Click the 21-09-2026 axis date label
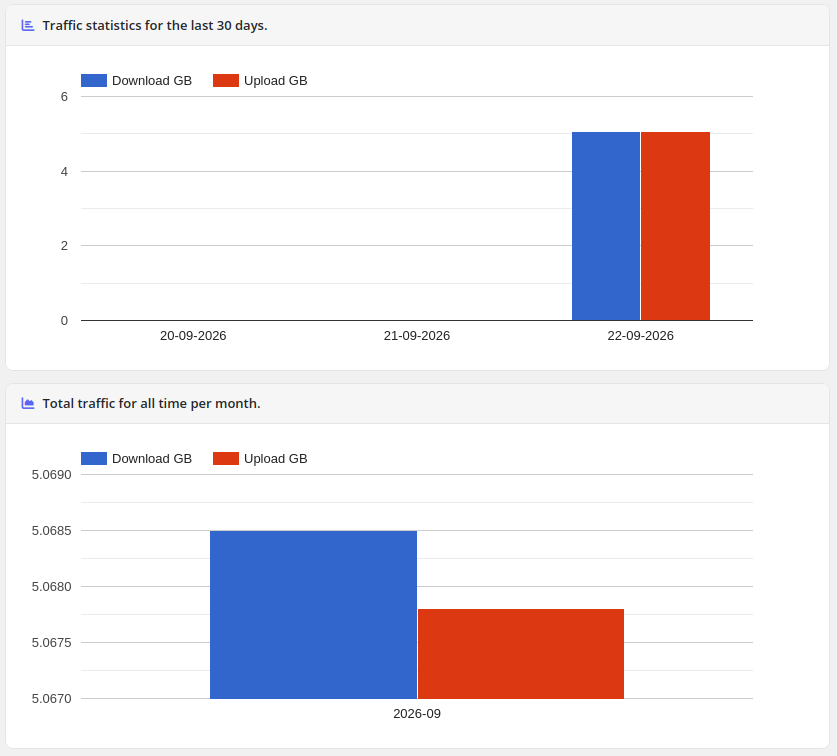 [417, 336]
